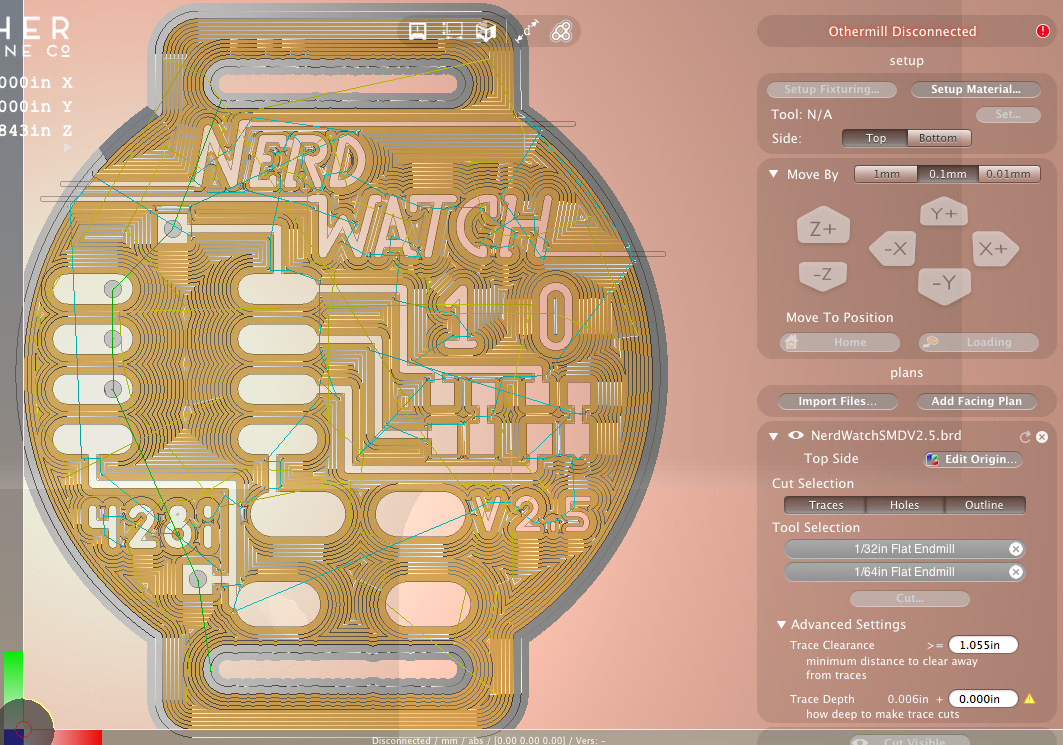Click the 'Tool: N/A' label
The height and width of the screenshot is (745, 1063).
[x=801, y=115]
